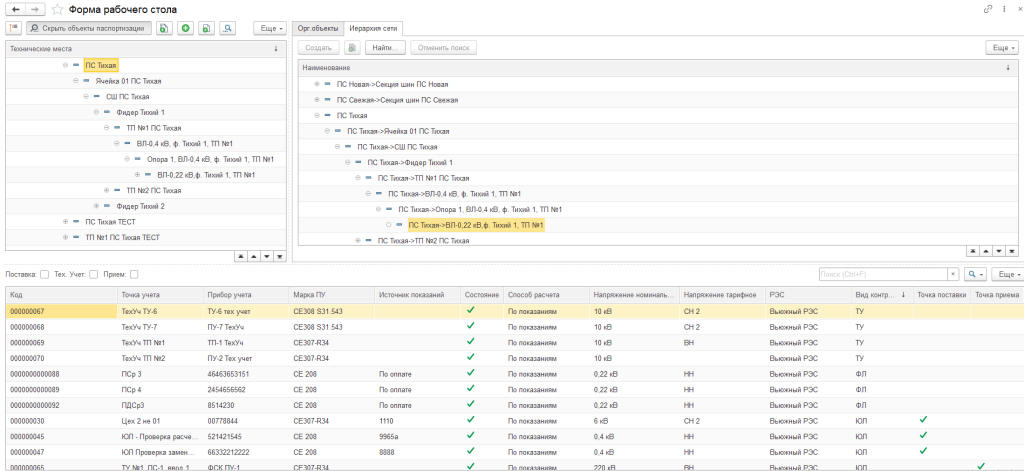Viewport: 1024px width, 471px height.
Task: Click the first icon in the left panel toolbar
Action: point(13,29)
